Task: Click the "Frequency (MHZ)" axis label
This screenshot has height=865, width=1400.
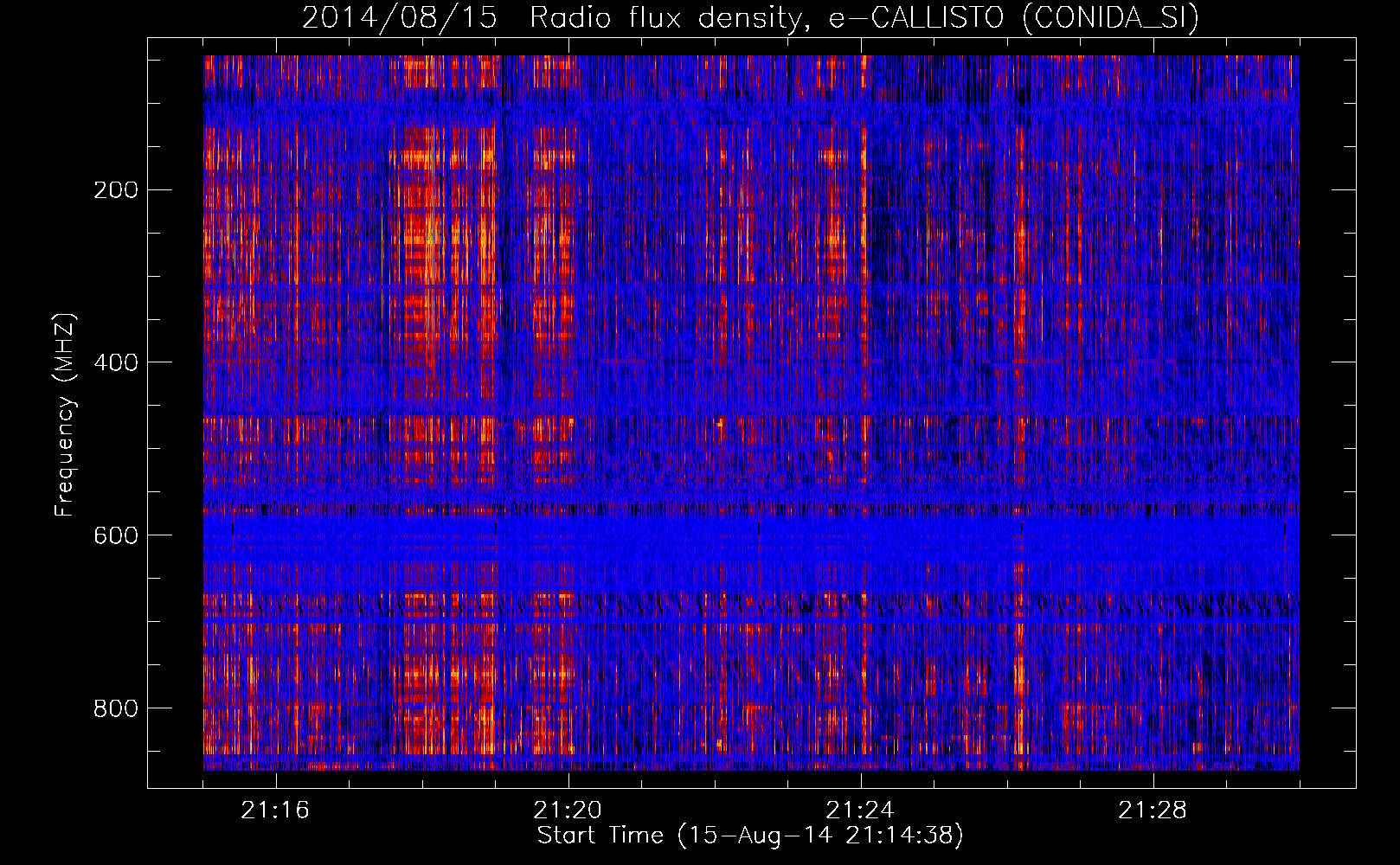Action: coord(65,414)
